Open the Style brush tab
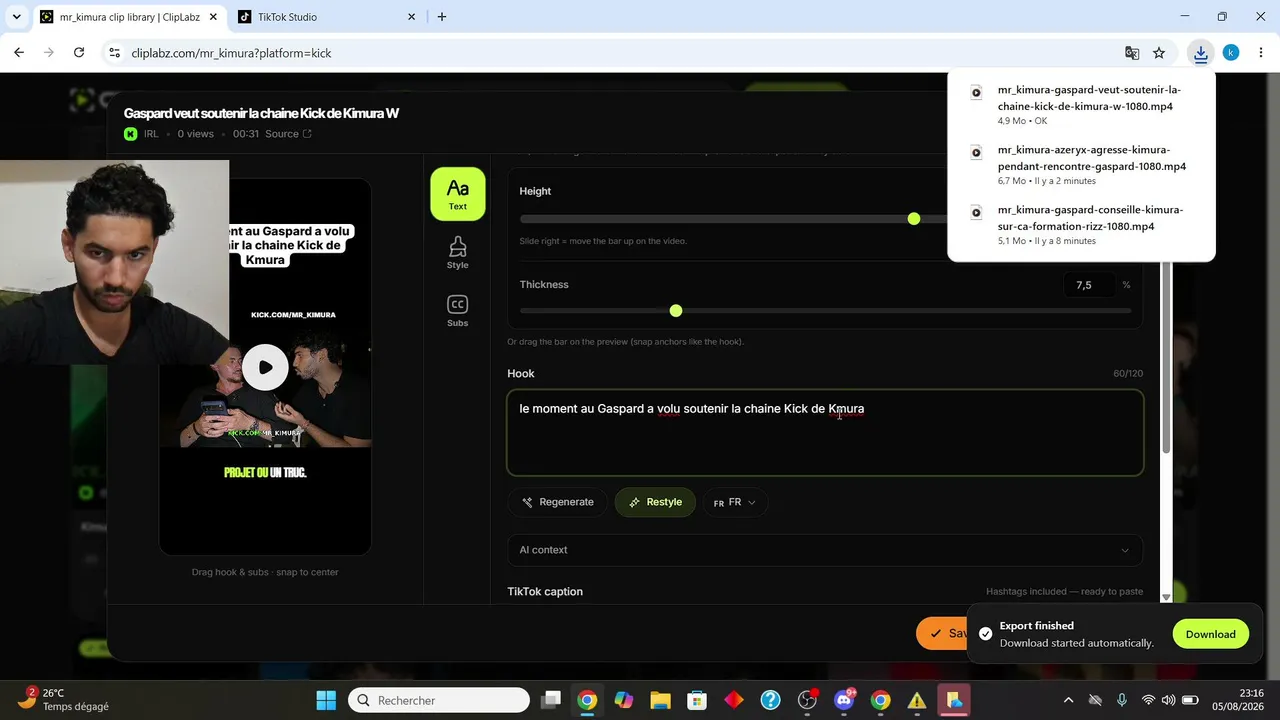 (x=458, y=252)
